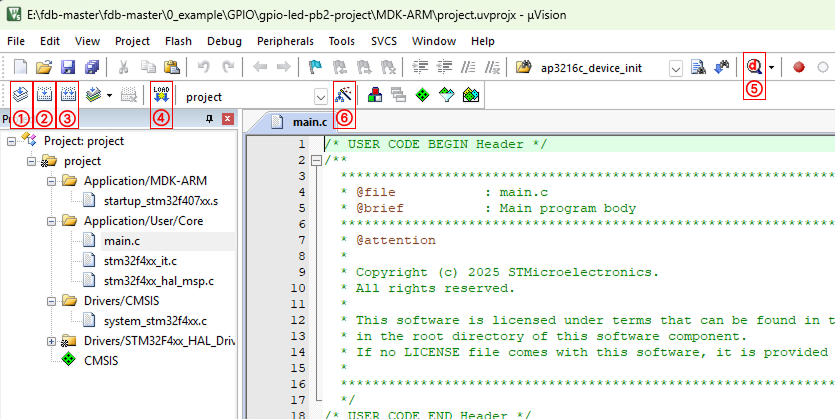The width and height of the screenshot is (835, 419).
Task: Collapse the Application/User/Core folder
Action: (52, 221)
